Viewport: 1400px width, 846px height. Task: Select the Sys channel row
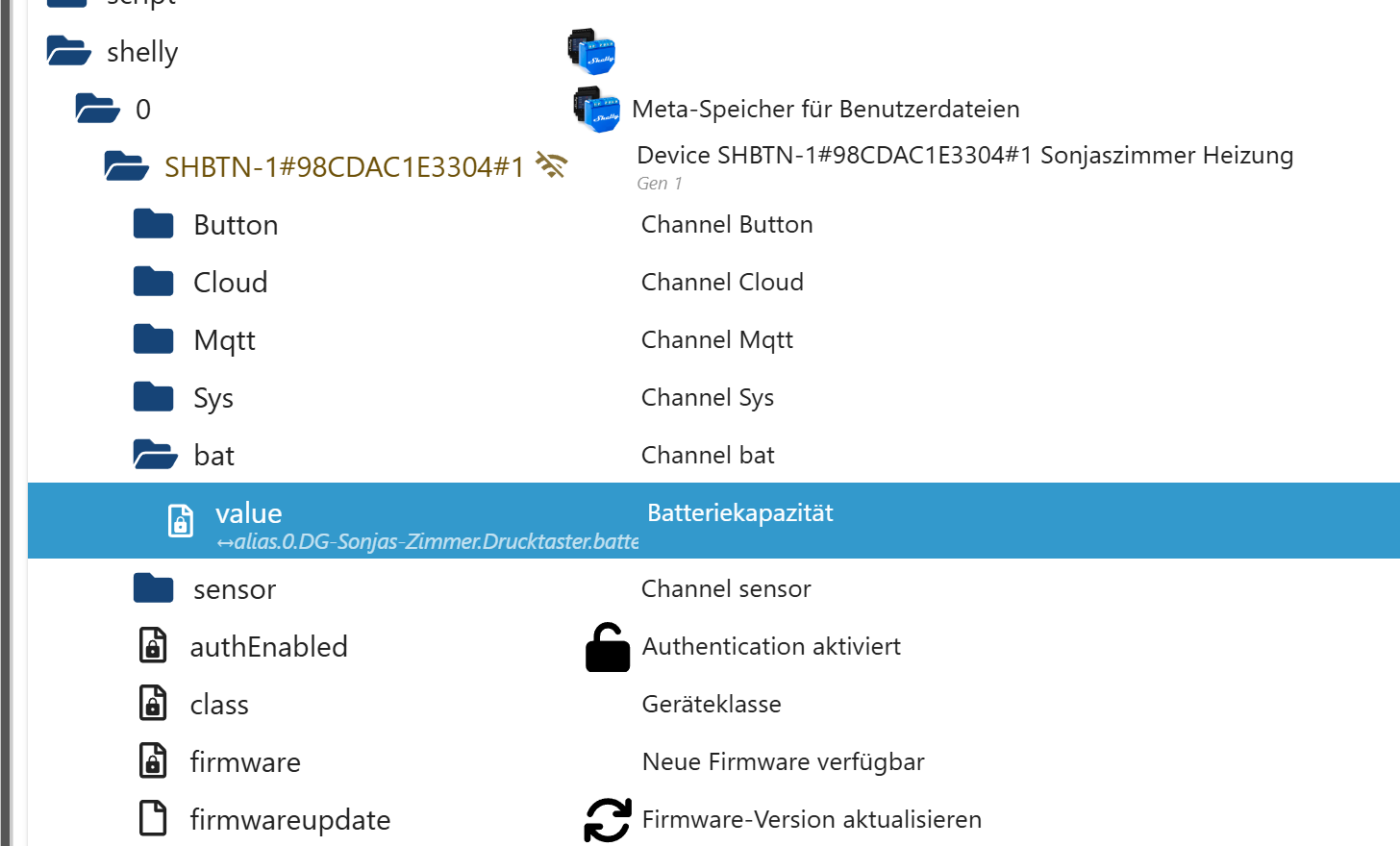pos(213,398)
